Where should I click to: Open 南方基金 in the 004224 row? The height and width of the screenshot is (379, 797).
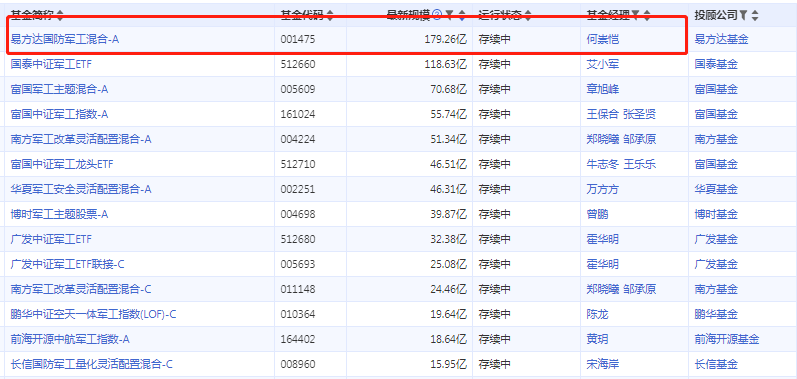click(x=716, y=139)
